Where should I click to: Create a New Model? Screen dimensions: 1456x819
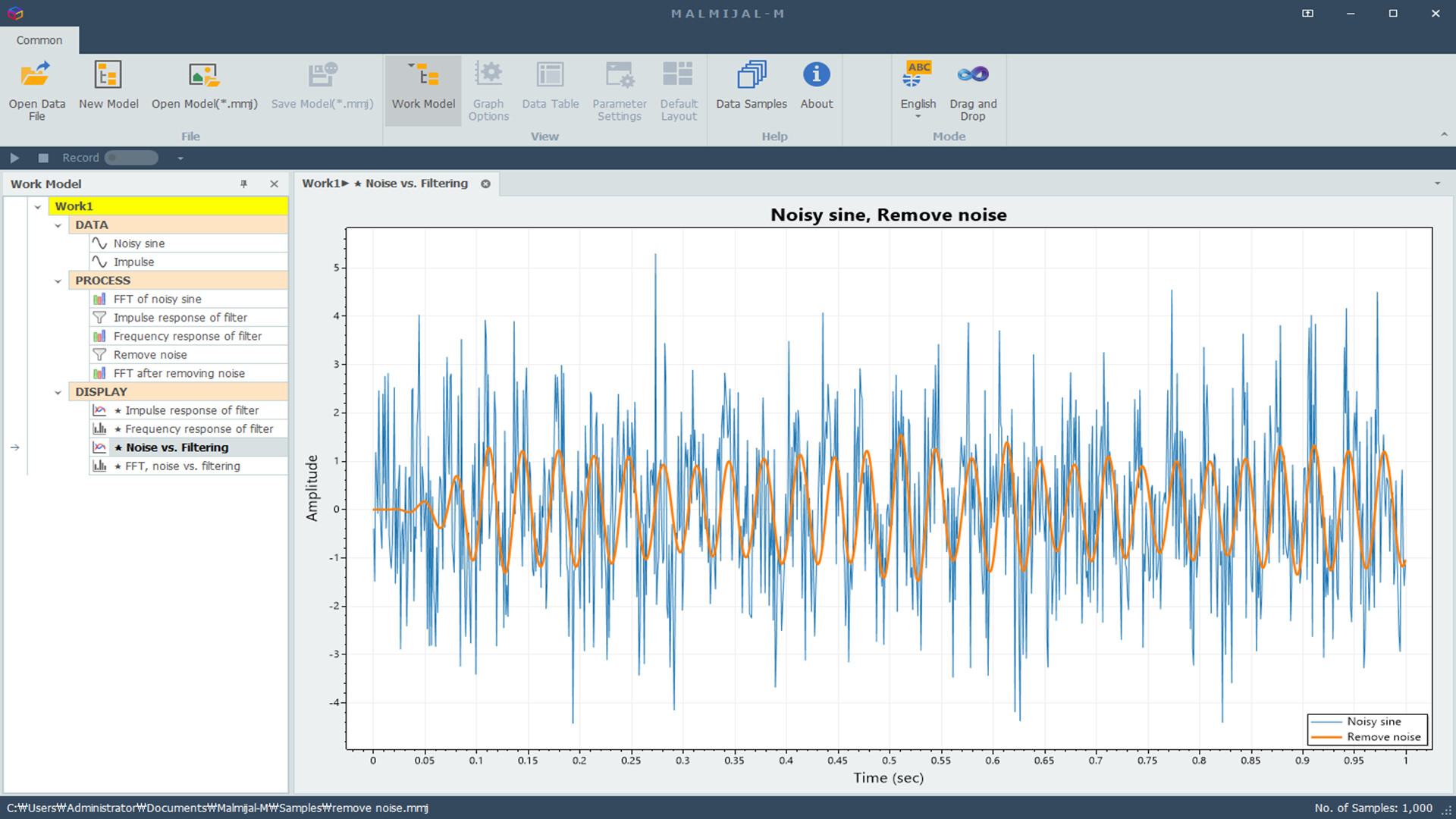(108, 85)
